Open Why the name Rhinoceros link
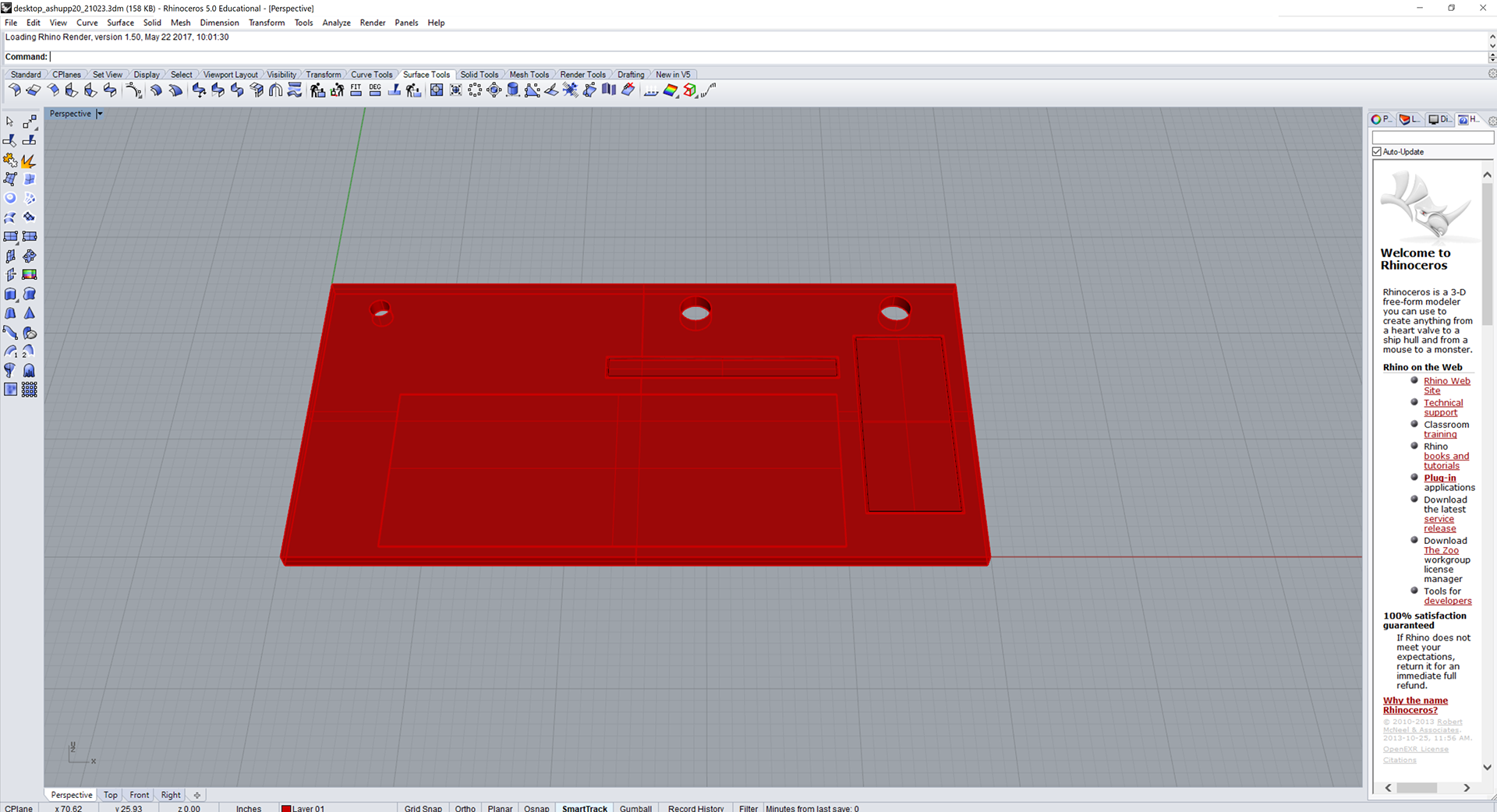 pos(1415,705)
